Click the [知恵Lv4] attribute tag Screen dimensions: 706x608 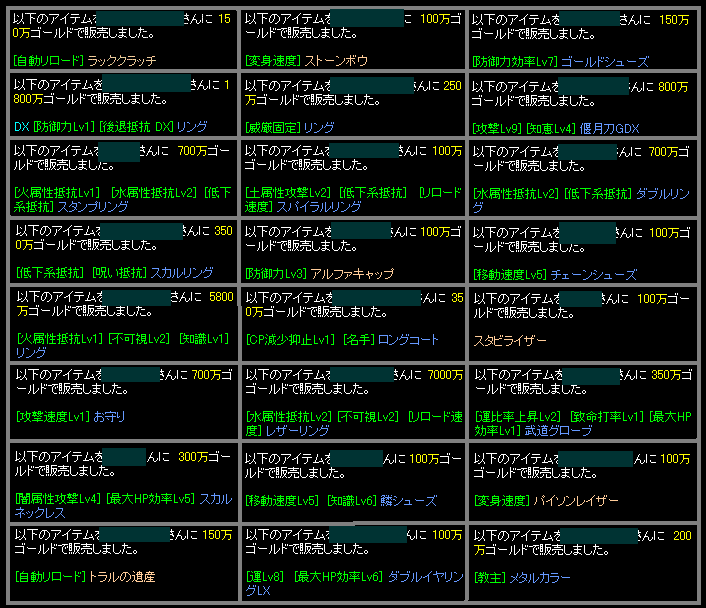pyautogui.click(x=551, y=128)
